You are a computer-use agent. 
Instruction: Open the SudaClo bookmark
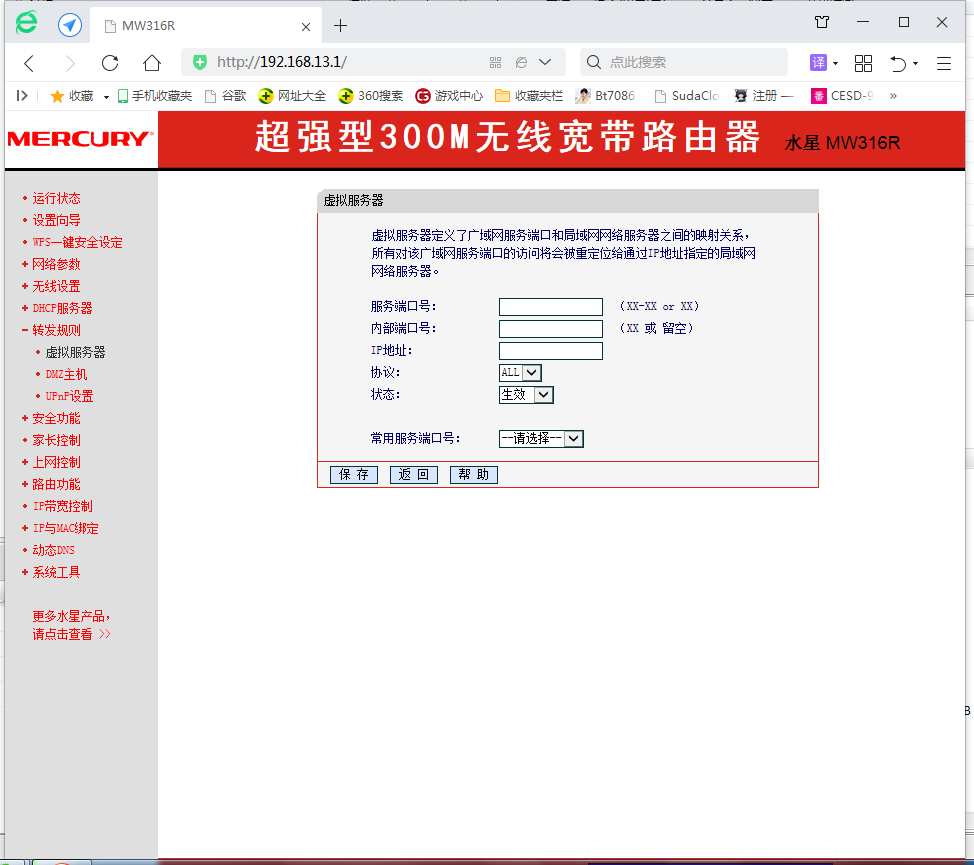point(687,96)
